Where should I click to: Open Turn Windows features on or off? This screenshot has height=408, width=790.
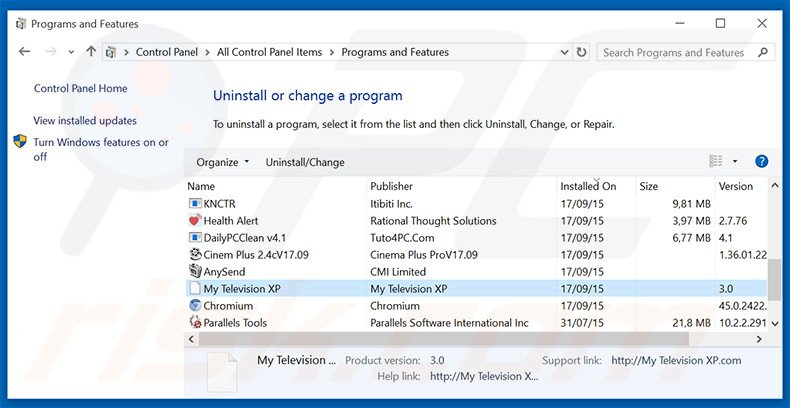click(101, 150)
